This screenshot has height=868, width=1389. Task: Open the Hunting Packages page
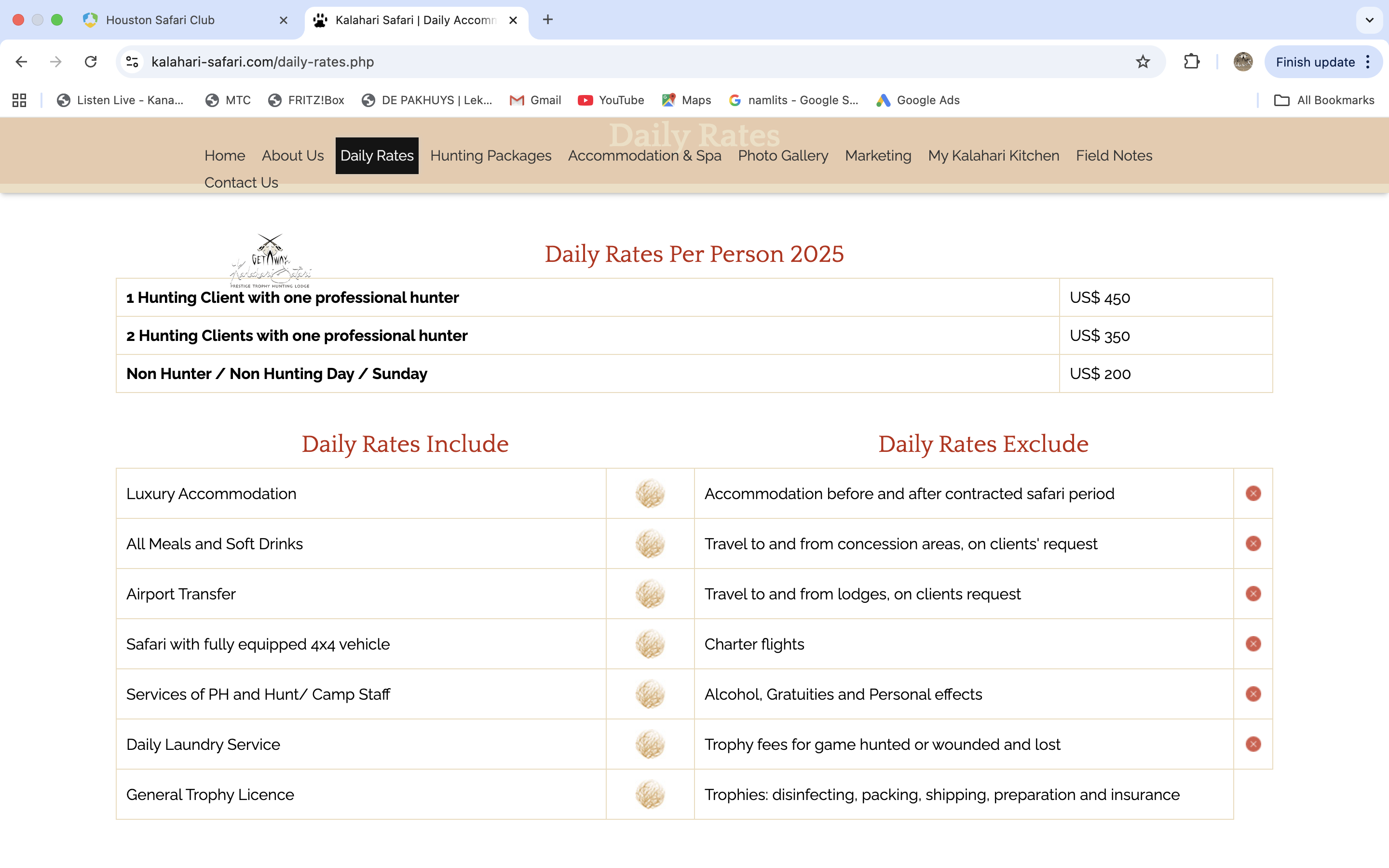click(491, 156)
